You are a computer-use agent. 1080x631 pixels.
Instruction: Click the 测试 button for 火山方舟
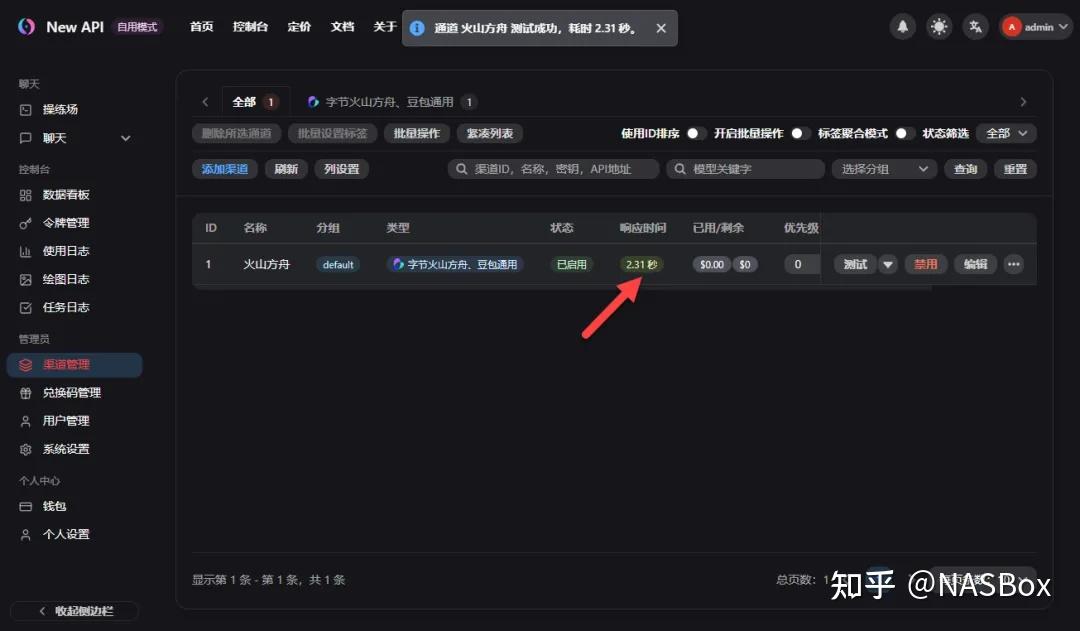click(855, 265)
